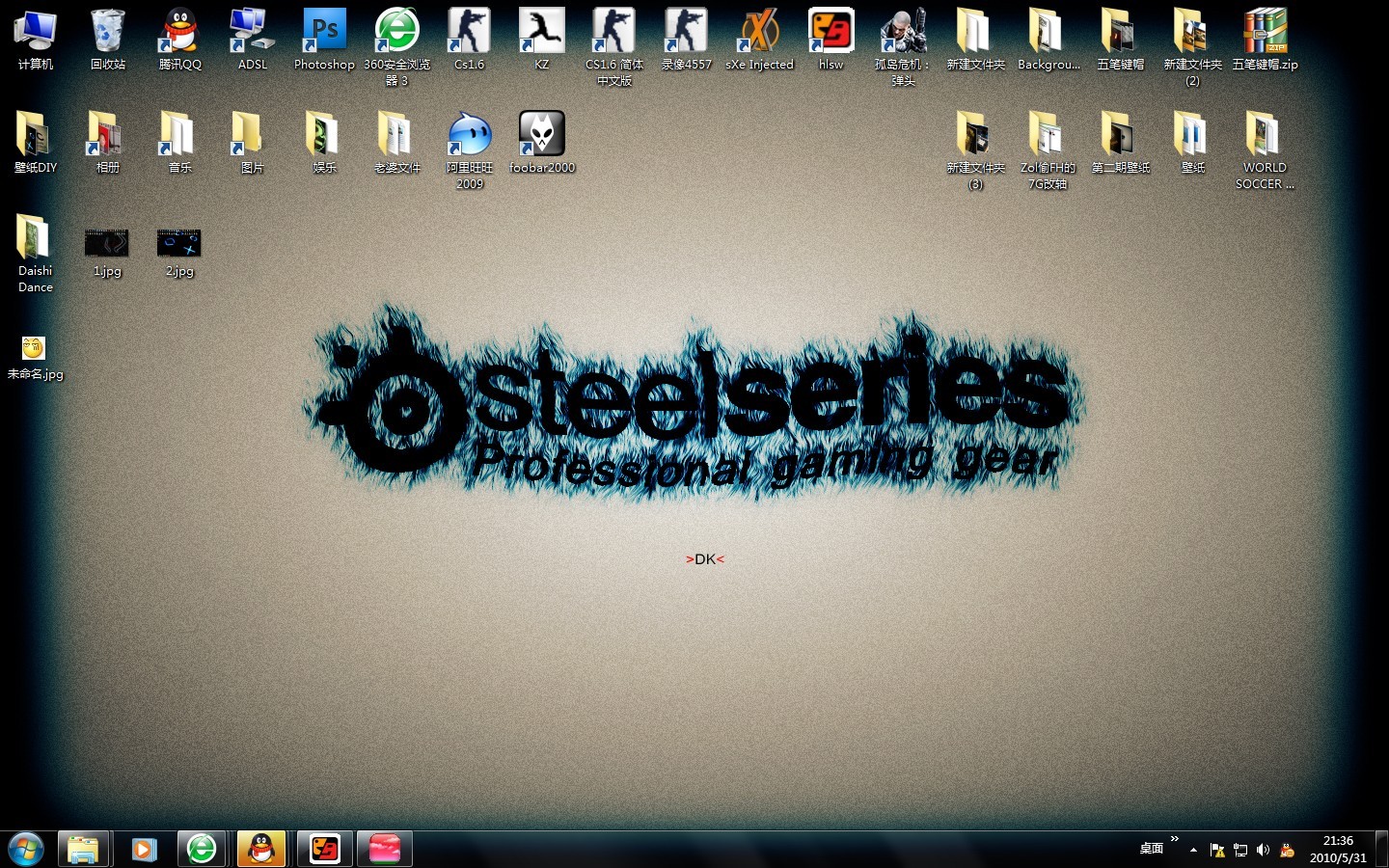This screenshot has width=1389, height=868.
Task: Switch to the hlsw taskbar window
Action: pos(324,849)
